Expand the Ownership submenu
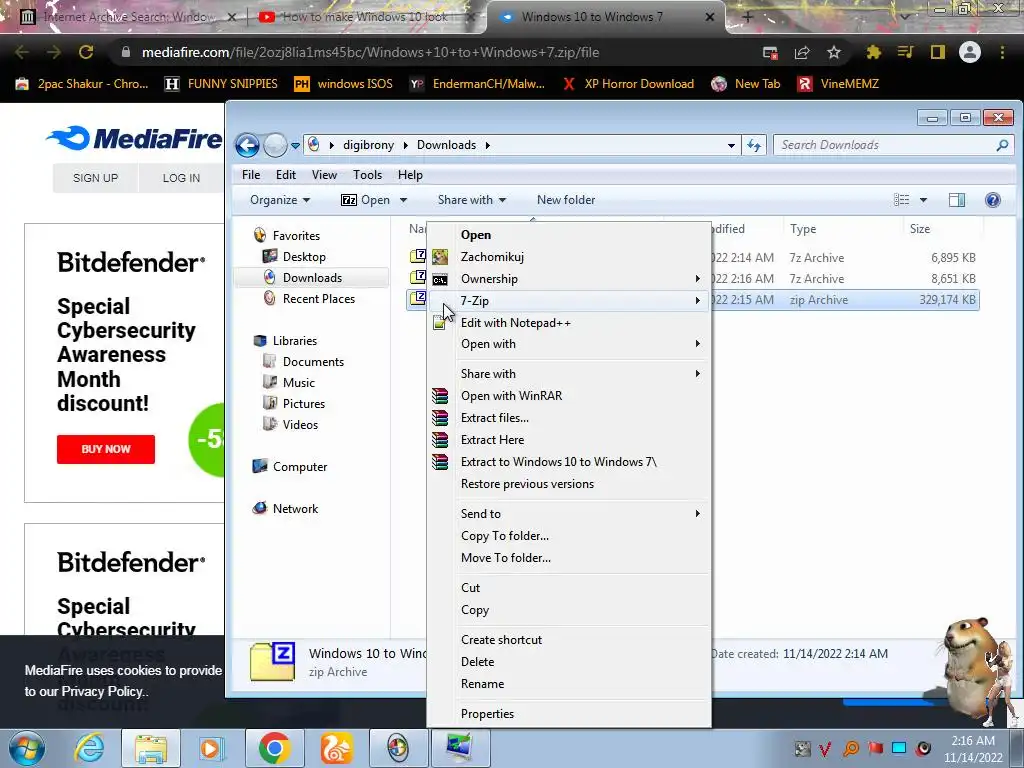The image size is (1024, 768). tap(568, 279)
